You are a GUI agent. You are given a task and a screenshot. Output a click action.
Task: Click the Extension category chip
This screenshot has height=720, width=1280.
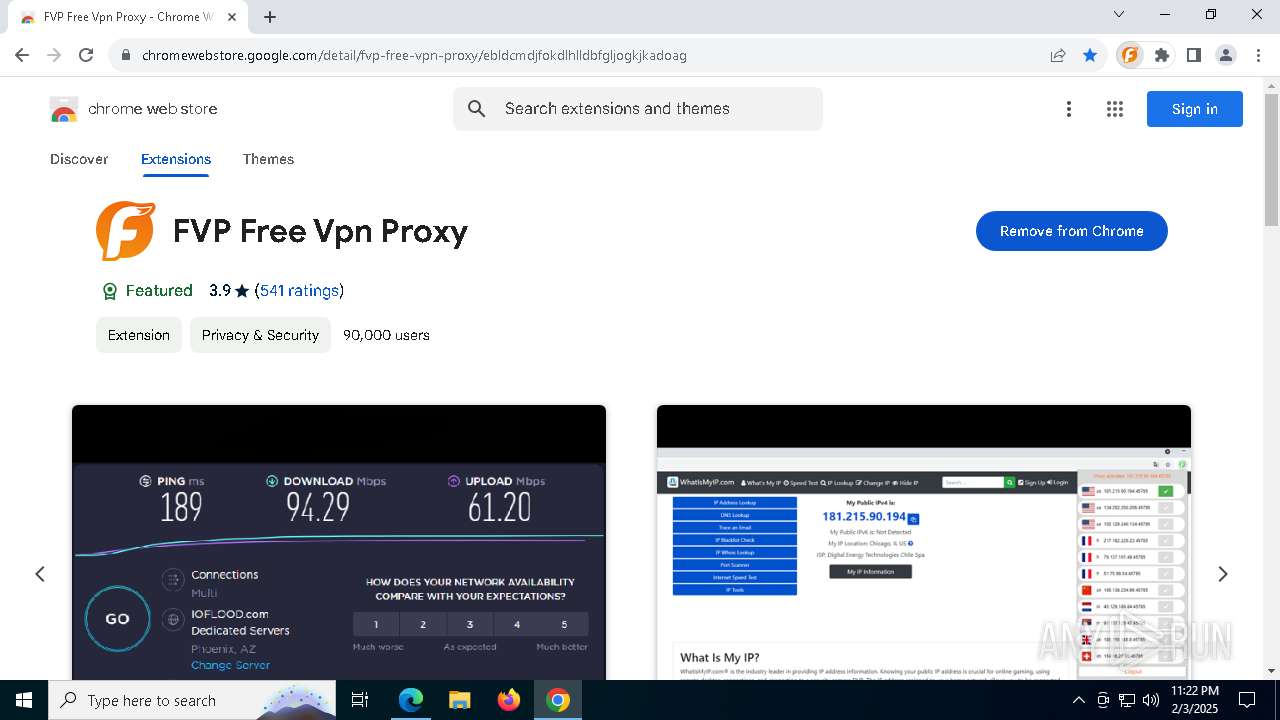[x=139, y=335]
